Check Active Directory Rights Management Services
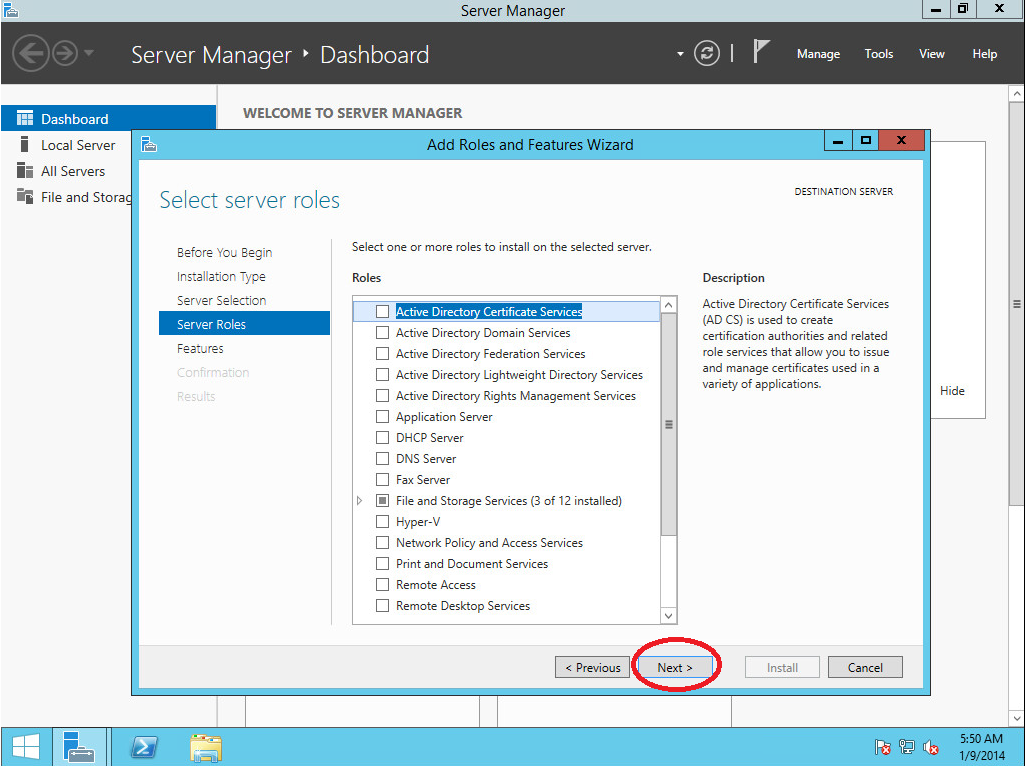Screen dimensions: 1025x766 click(x=382, y=395)
